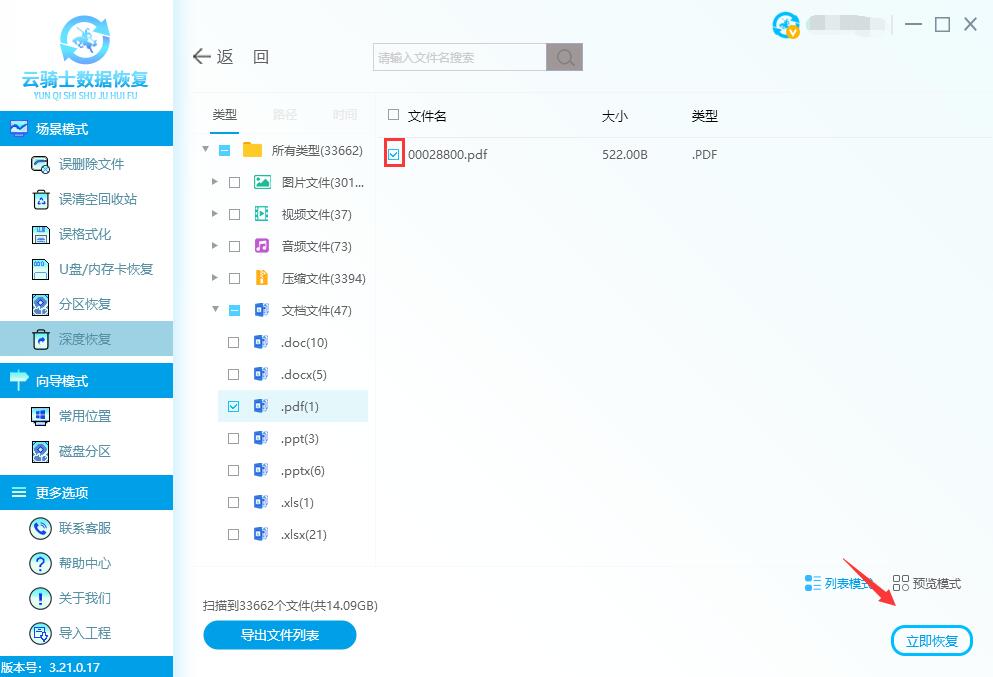
Task: Check the .docx(5) checkbox
Action: click(234, 375)
